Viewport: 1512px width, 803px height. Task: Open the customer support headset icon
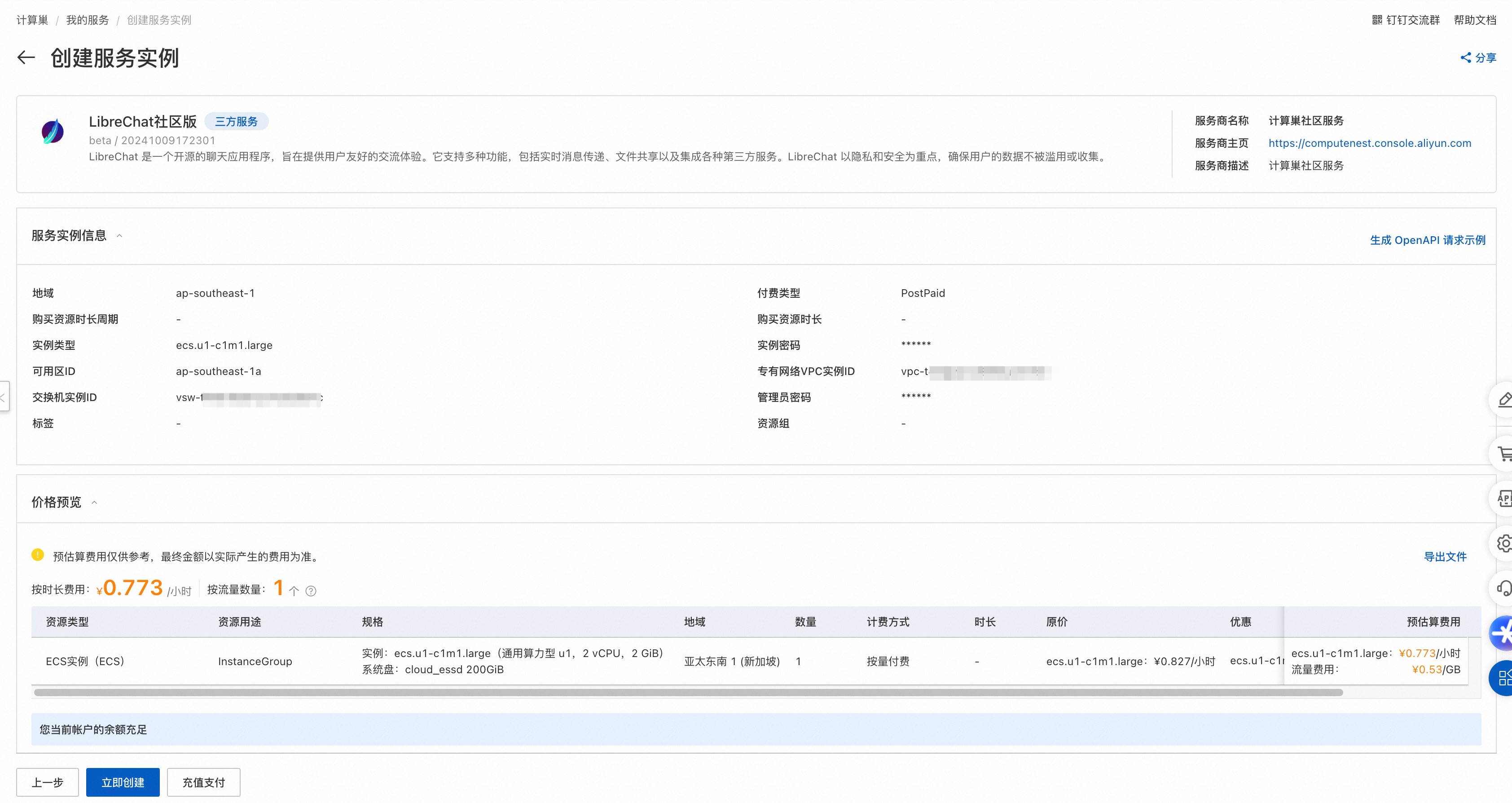(1504, 588)
